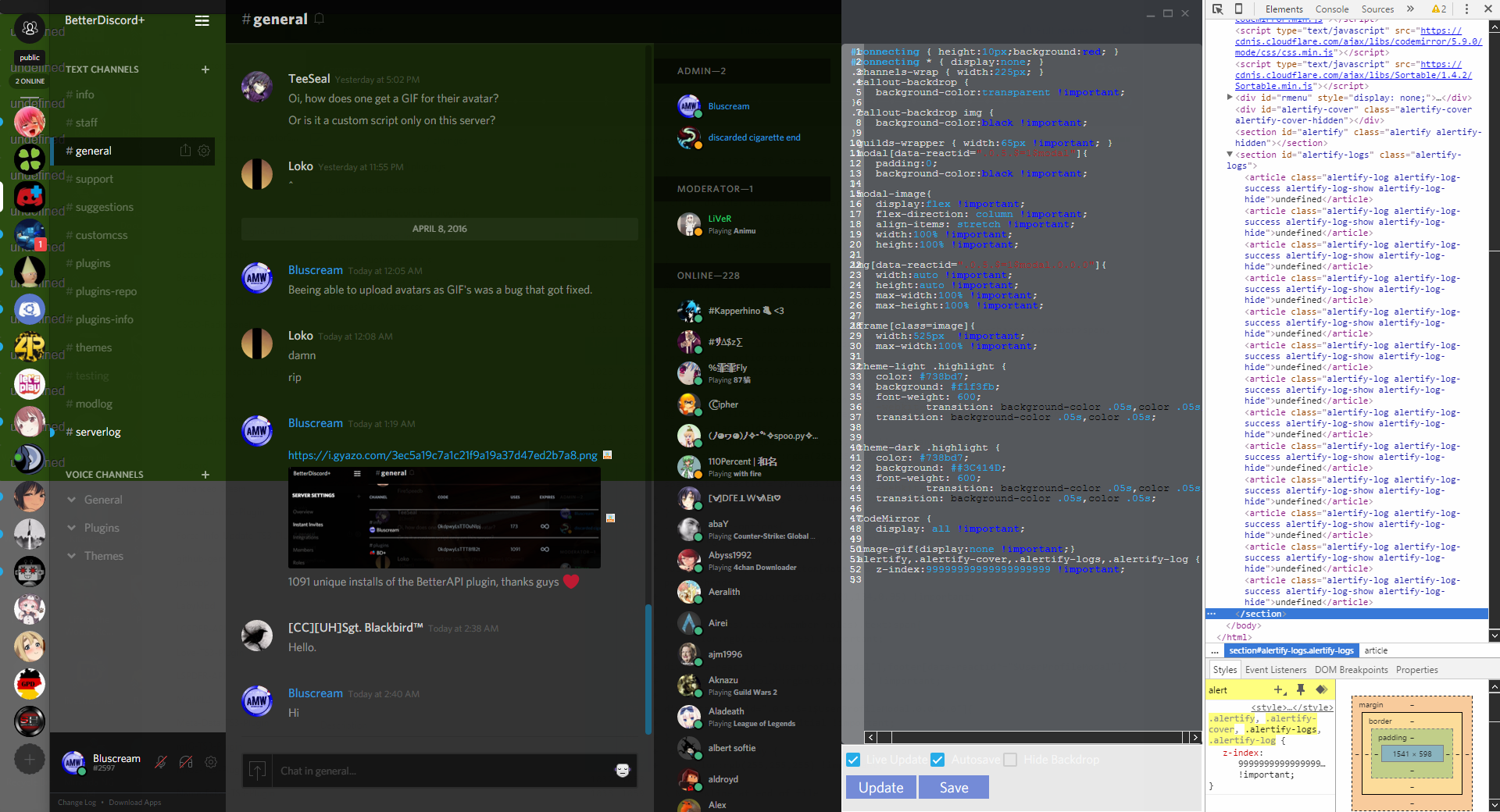Deafen audio with the headphones icon

click(x=186, y=762)
